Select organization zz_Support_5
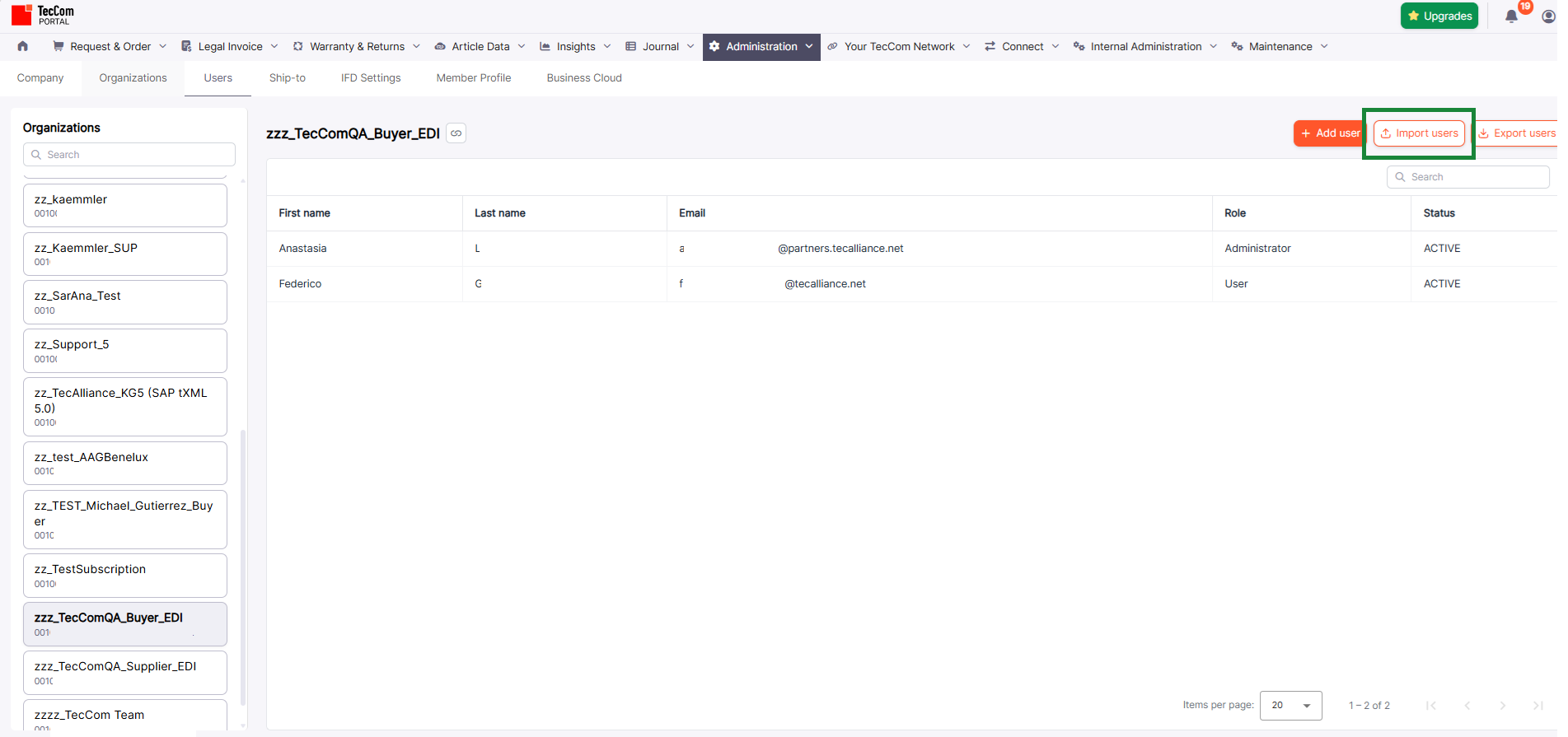Image resolution: width=1568 pixels, height=737 pixels. (125, 351)
